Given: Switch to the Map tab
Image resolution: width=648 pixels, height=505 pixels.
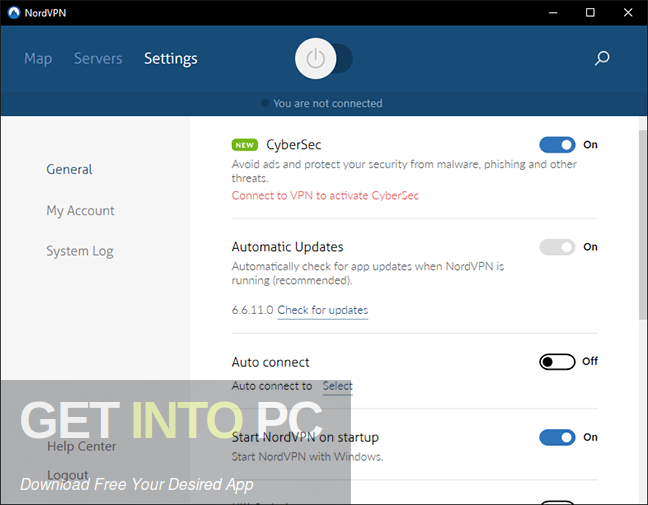Looking at the screenshot, I should [x=38, y=59].
